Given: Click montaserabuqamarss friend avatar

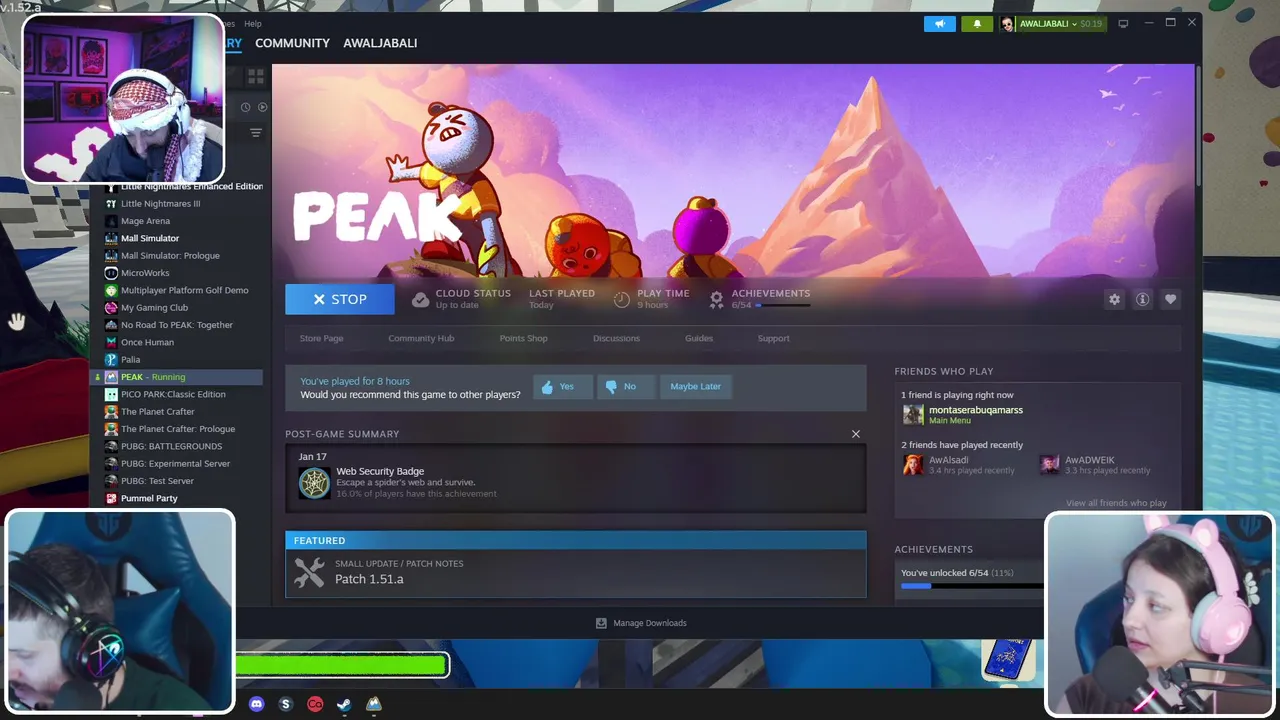Looking at the screenshot, I should click(913, 414).
